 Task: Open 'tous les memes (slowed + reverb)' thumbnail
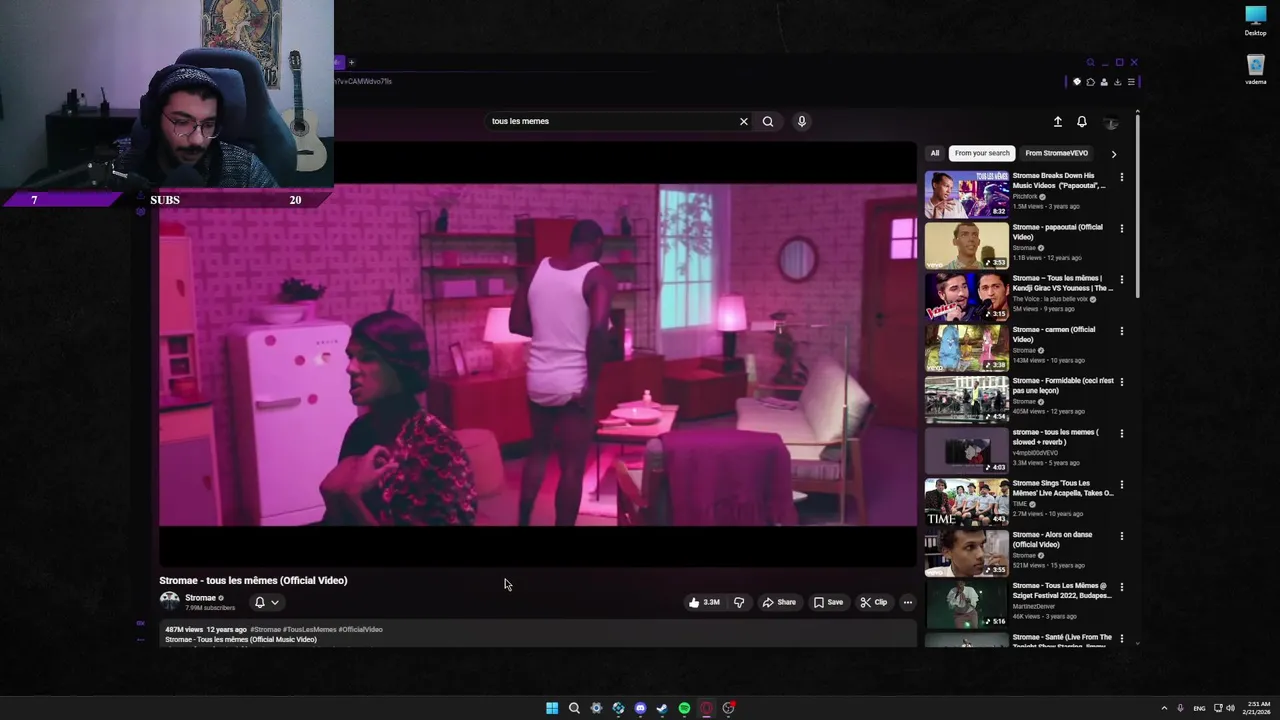click(966, 450)
